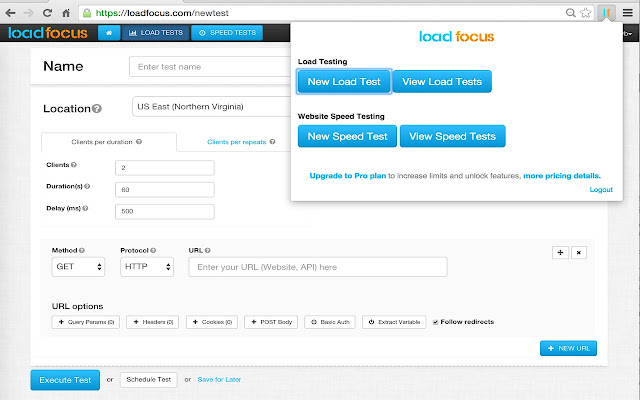Reload the page with the refresh icon
This screenshot has width=640, height=400.
coord(47,13)
